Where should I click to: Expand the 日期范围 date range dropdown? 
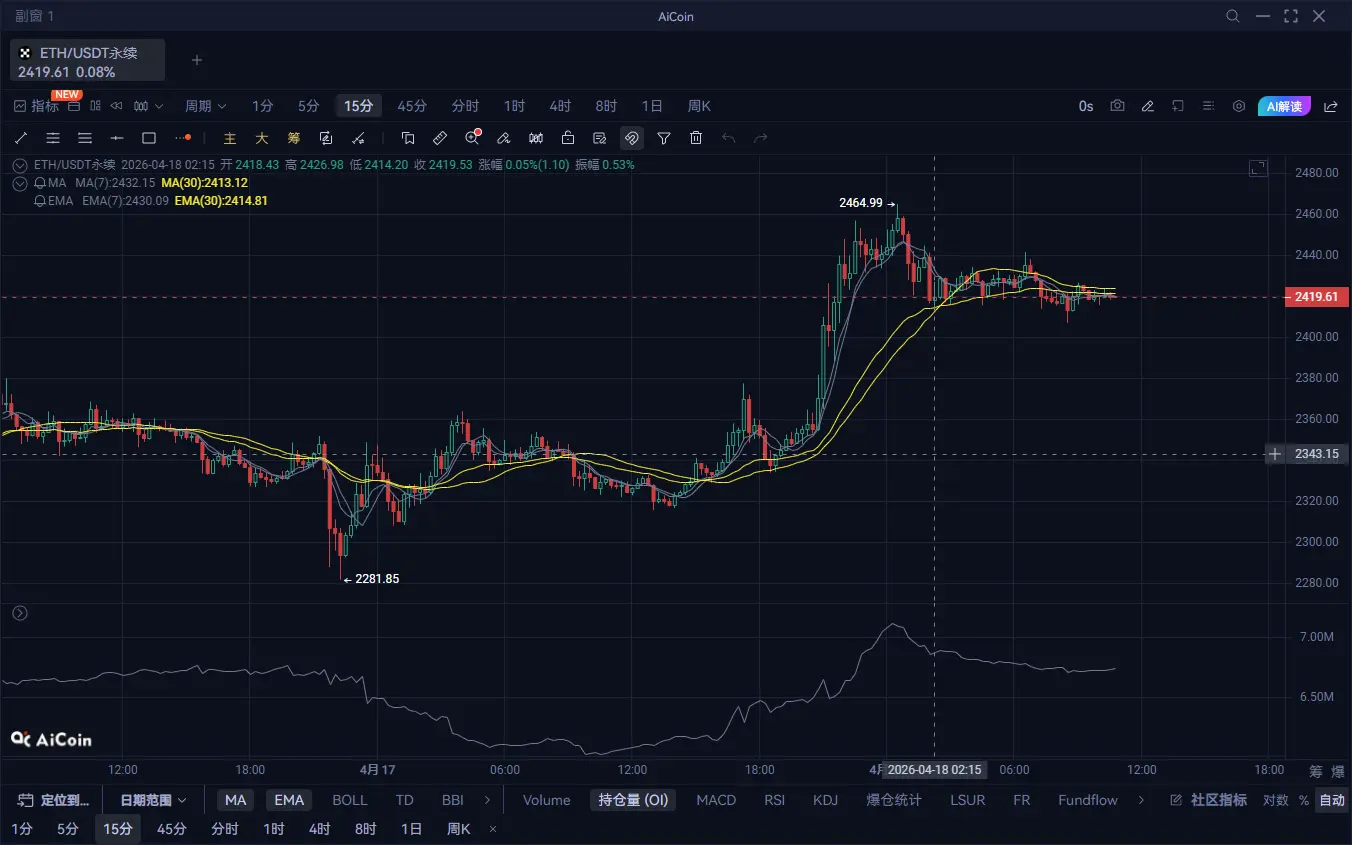pos(154,800)
